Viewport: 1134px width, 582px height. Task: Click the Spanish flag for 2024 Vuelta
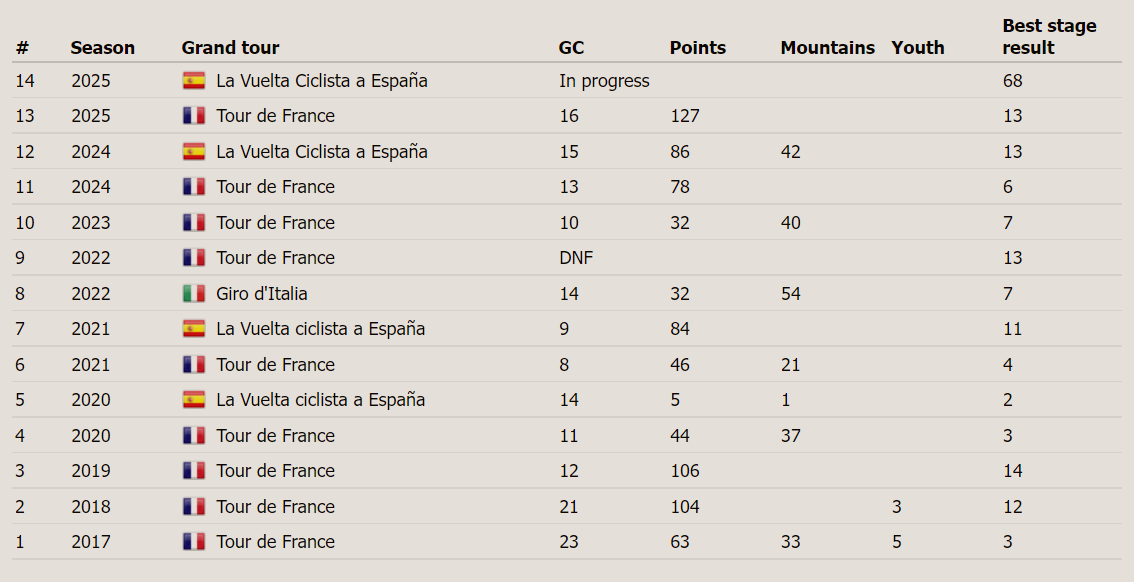coord(194,152)
